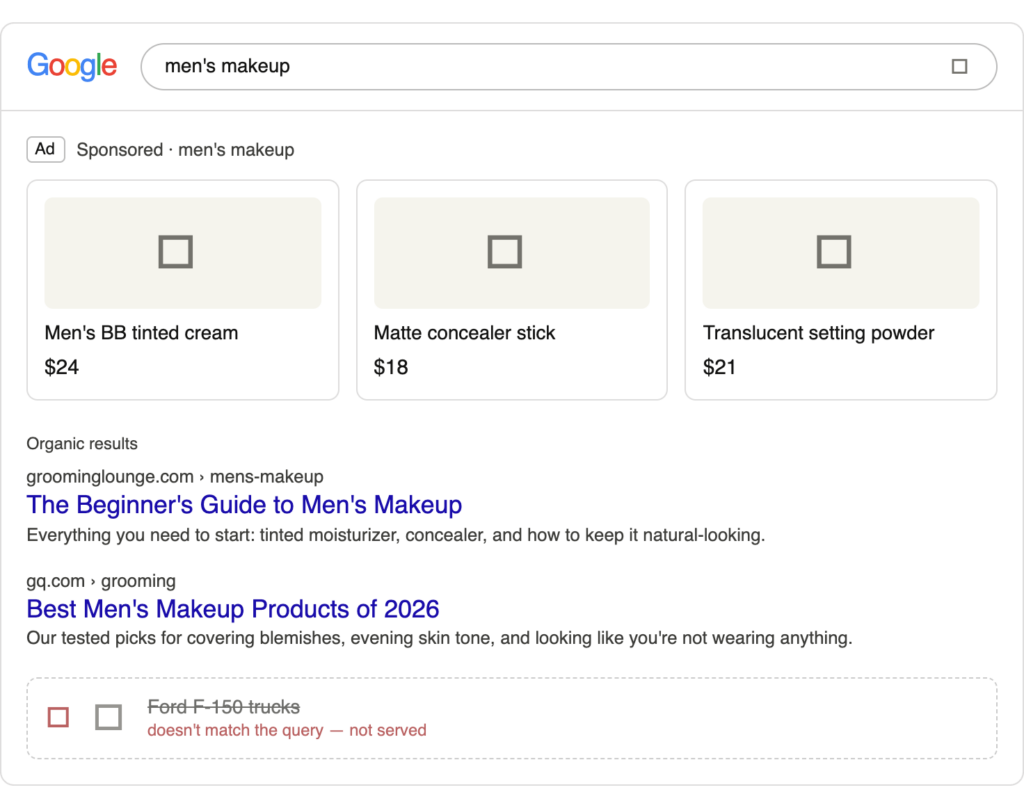Open Best Men's Makeup Products of 2026
Screen dimensions: 1024x808
tap(232, 609)
